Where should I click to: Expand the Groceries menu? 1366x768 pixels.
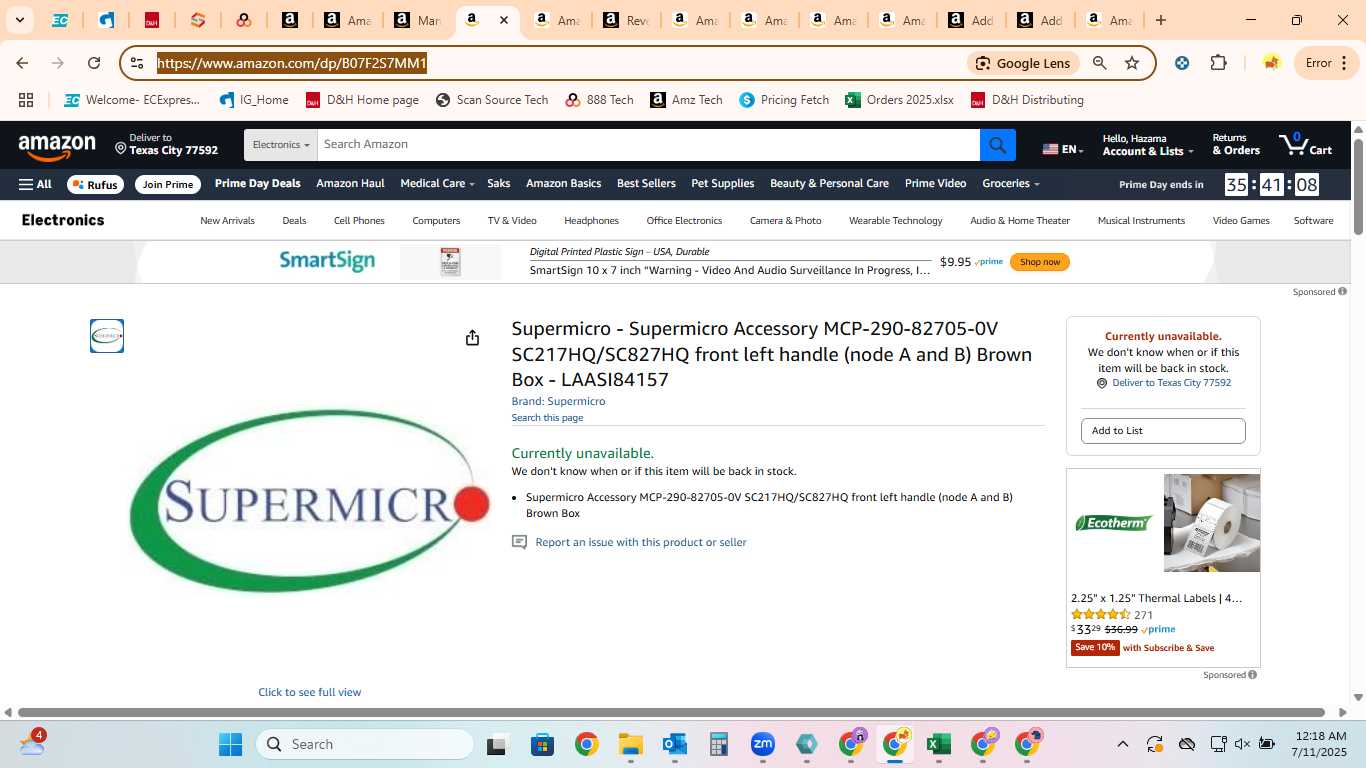(x=1011, y=184)
